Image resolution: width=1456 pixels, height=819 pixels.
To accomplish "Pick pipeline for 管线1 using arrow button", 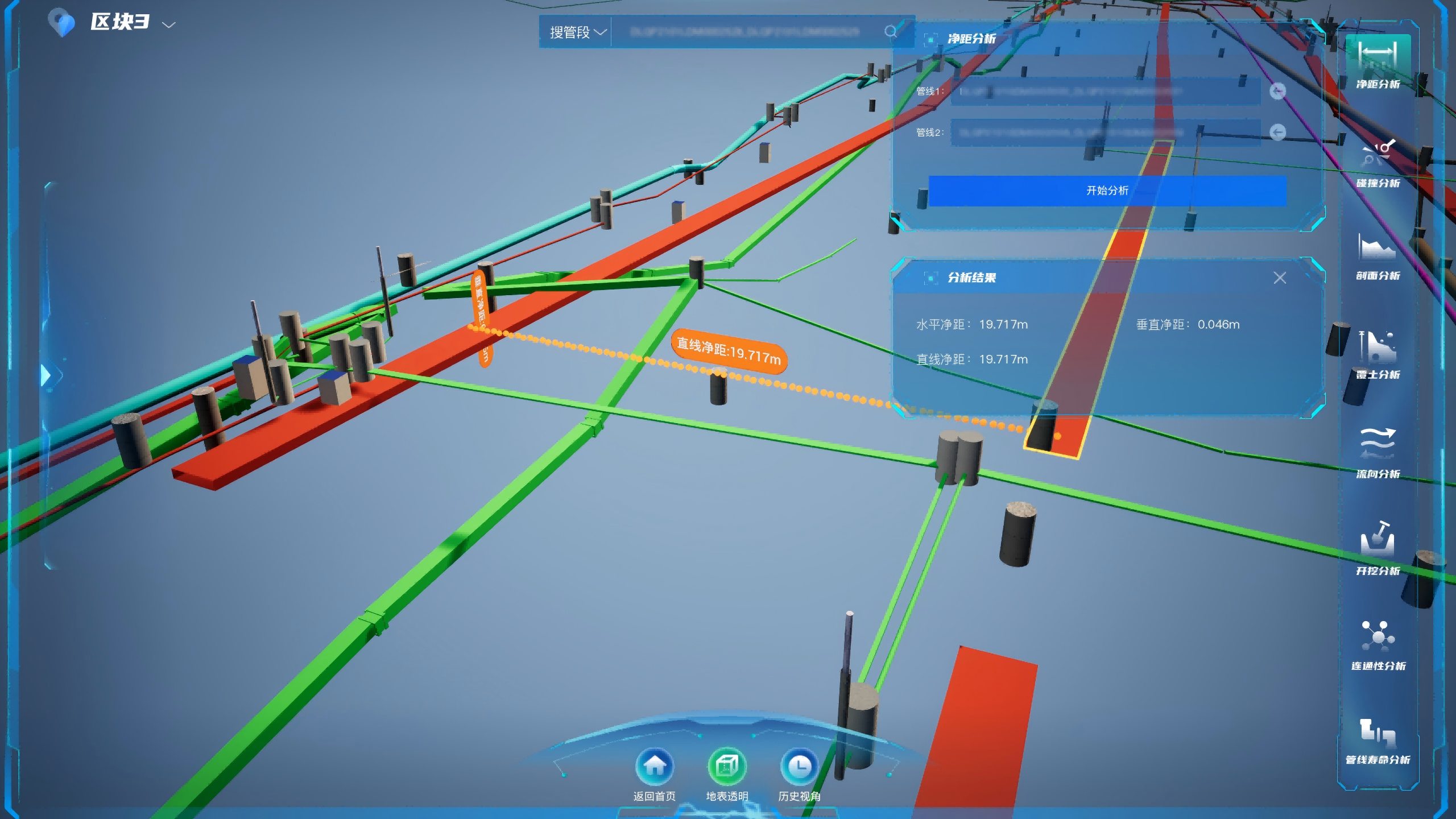I will [1277, 91].
